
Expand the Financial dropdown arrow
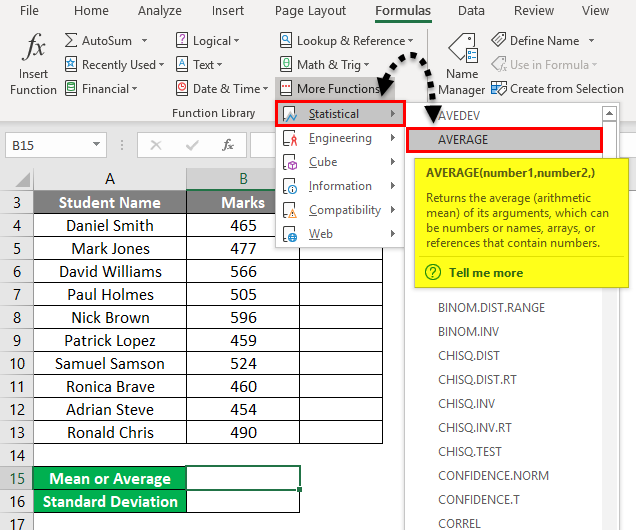[x=134, y=88]
